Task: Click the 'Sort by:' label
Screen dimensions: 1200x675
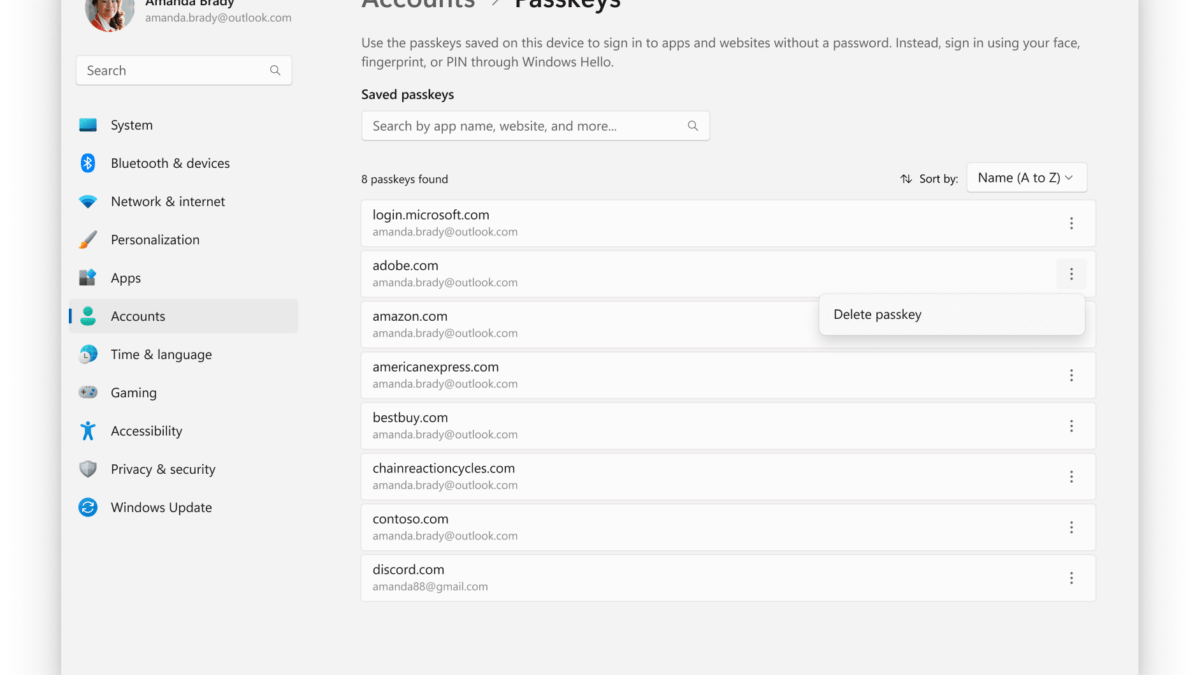Action: 938,179
